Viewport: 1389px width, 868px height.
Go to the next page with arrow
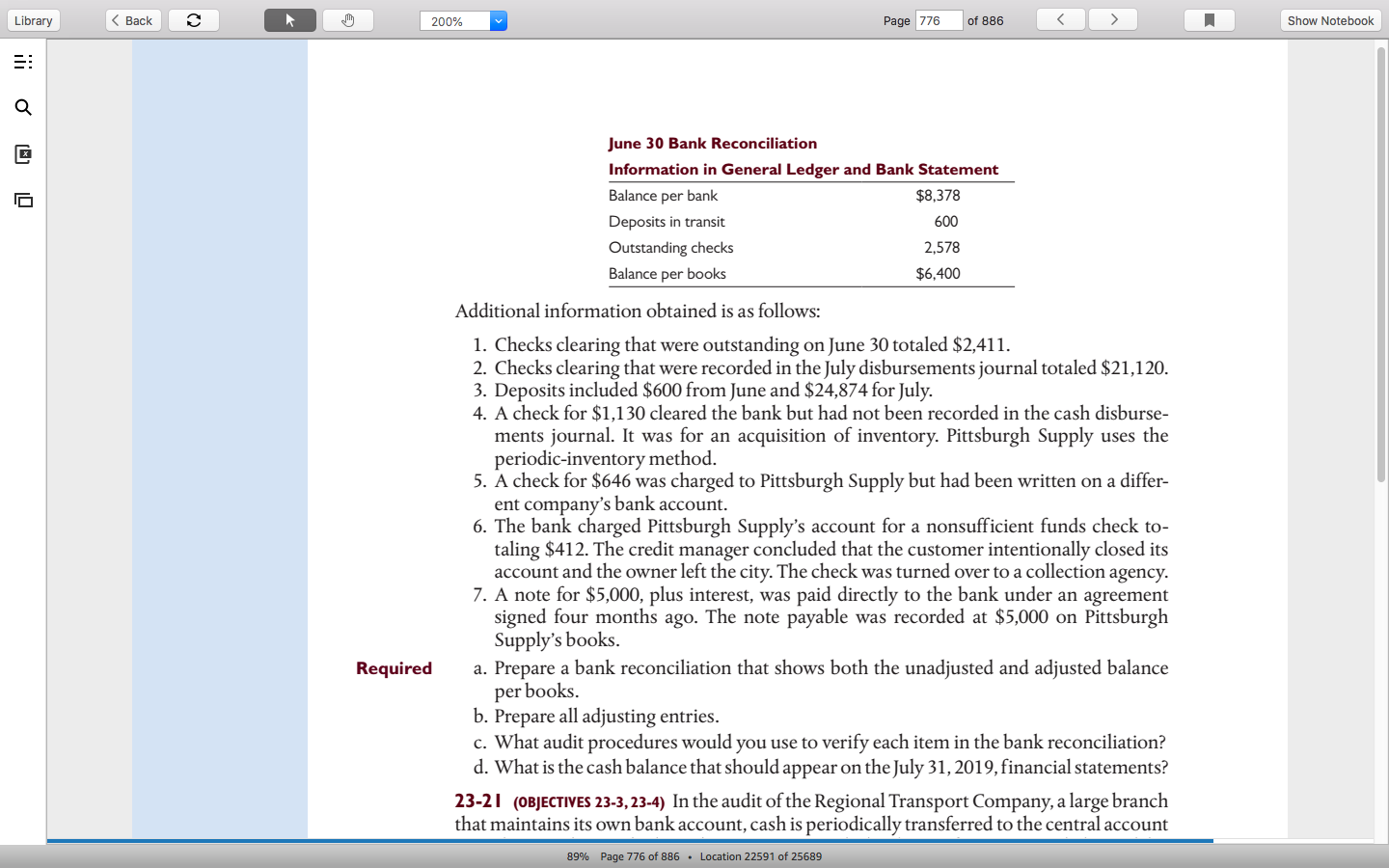click(1112, 19)
